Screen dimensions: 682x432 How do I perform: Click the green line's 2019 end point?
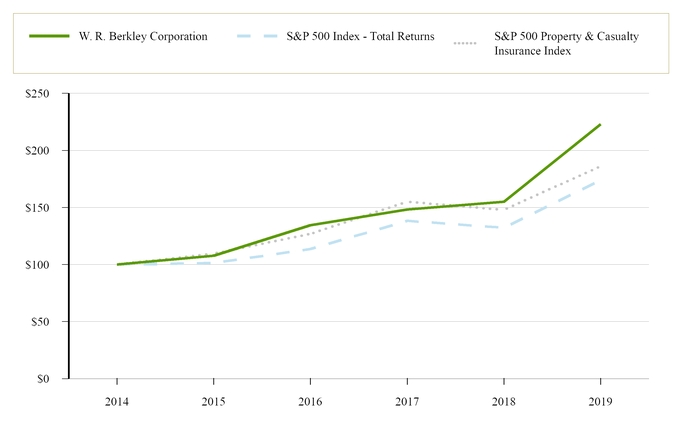[x=600, y=124]
